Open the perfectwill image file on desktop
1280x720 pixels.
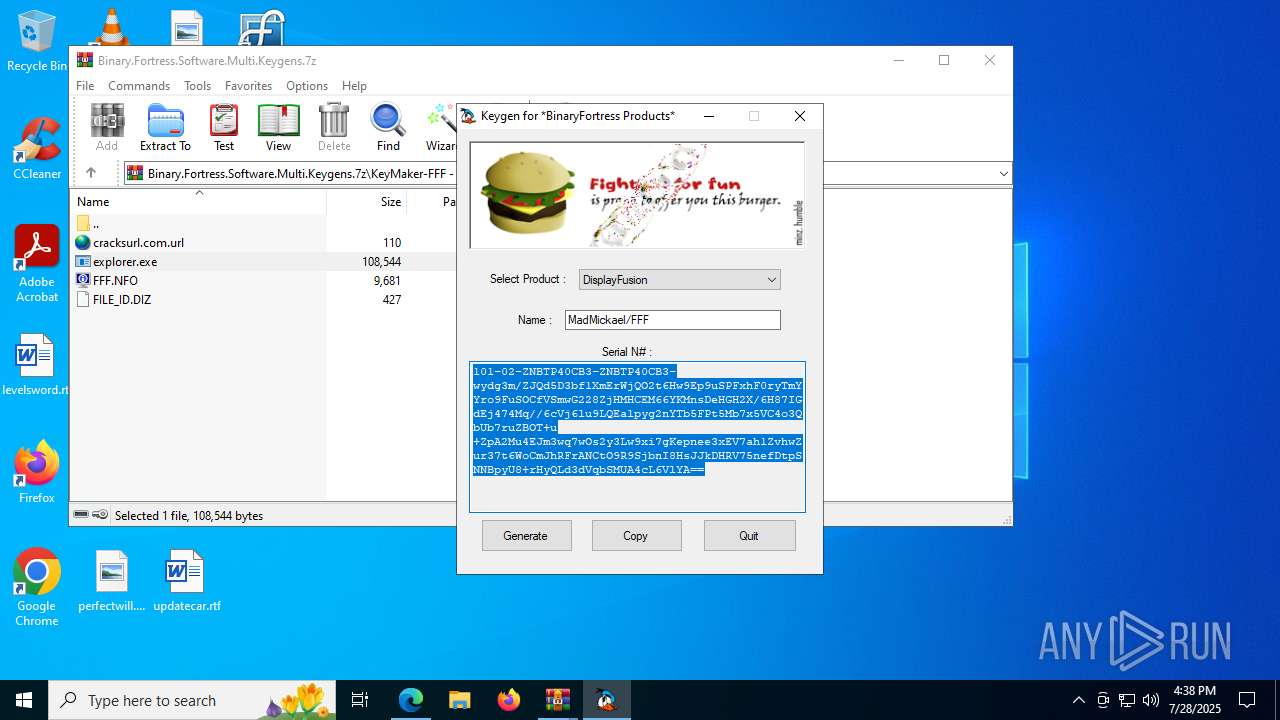click(x=112, y=581)
